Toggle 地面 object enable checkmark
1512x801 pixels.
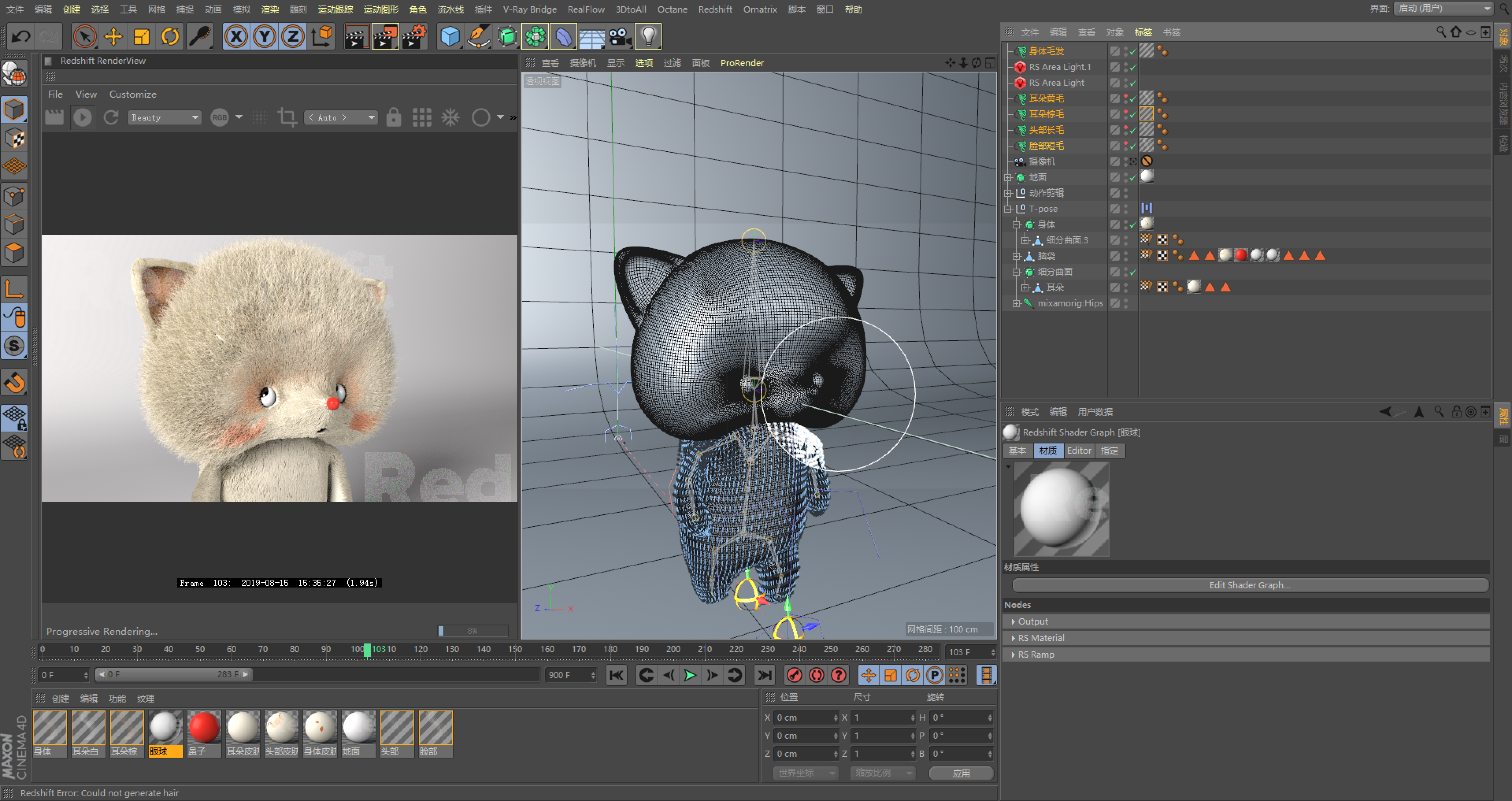pyautogui.click(x=1134, y=177)
